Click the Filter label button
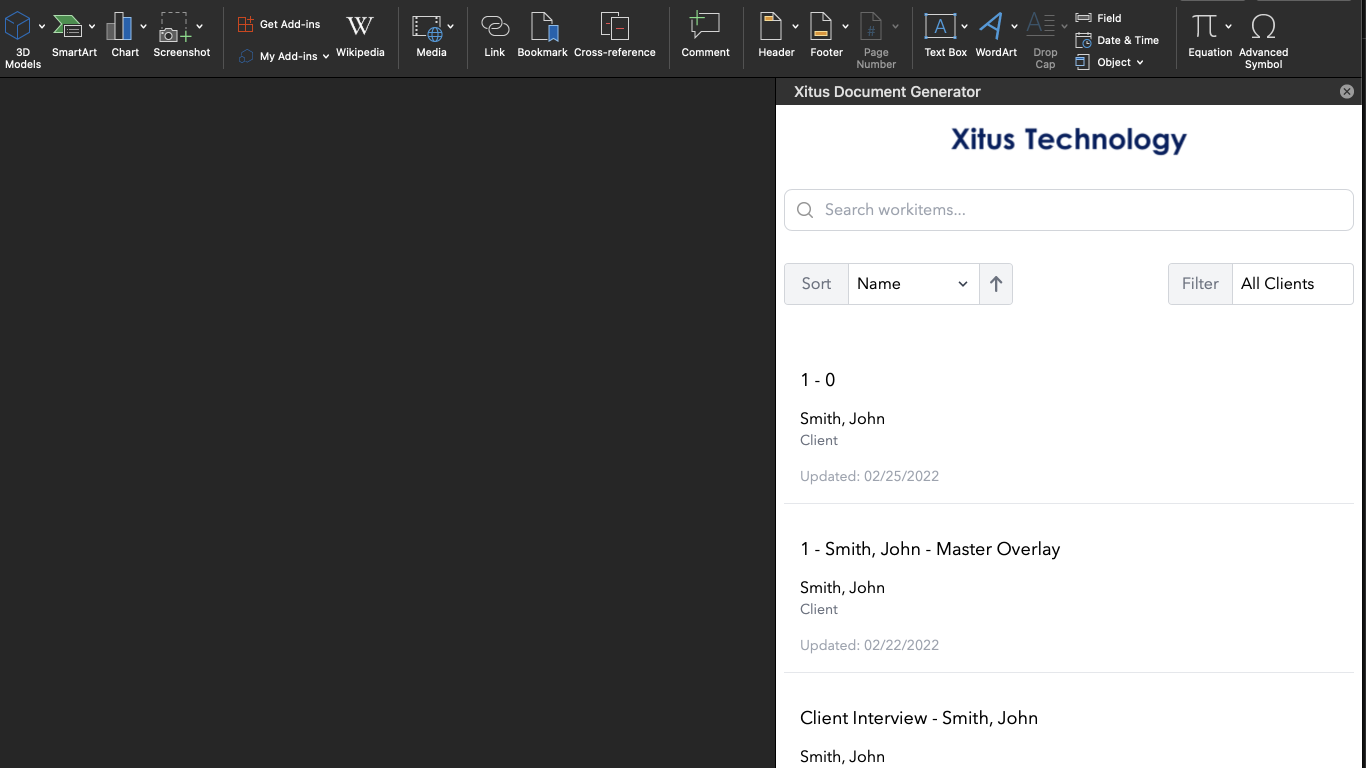1366x768 pixels. tap(1200, 284)
